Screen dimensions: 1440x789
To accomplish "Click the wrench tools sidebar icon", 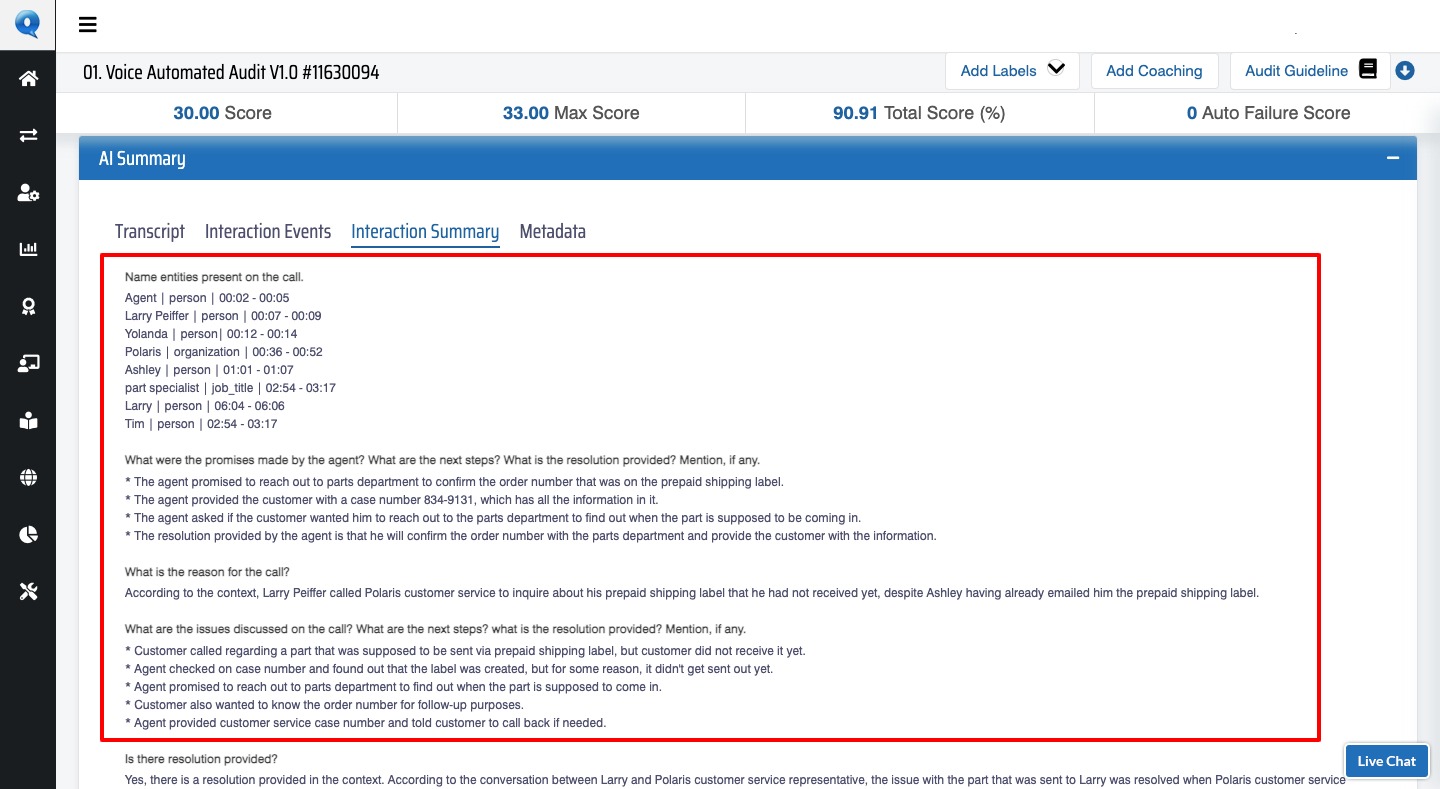I will tap(28, 592).
